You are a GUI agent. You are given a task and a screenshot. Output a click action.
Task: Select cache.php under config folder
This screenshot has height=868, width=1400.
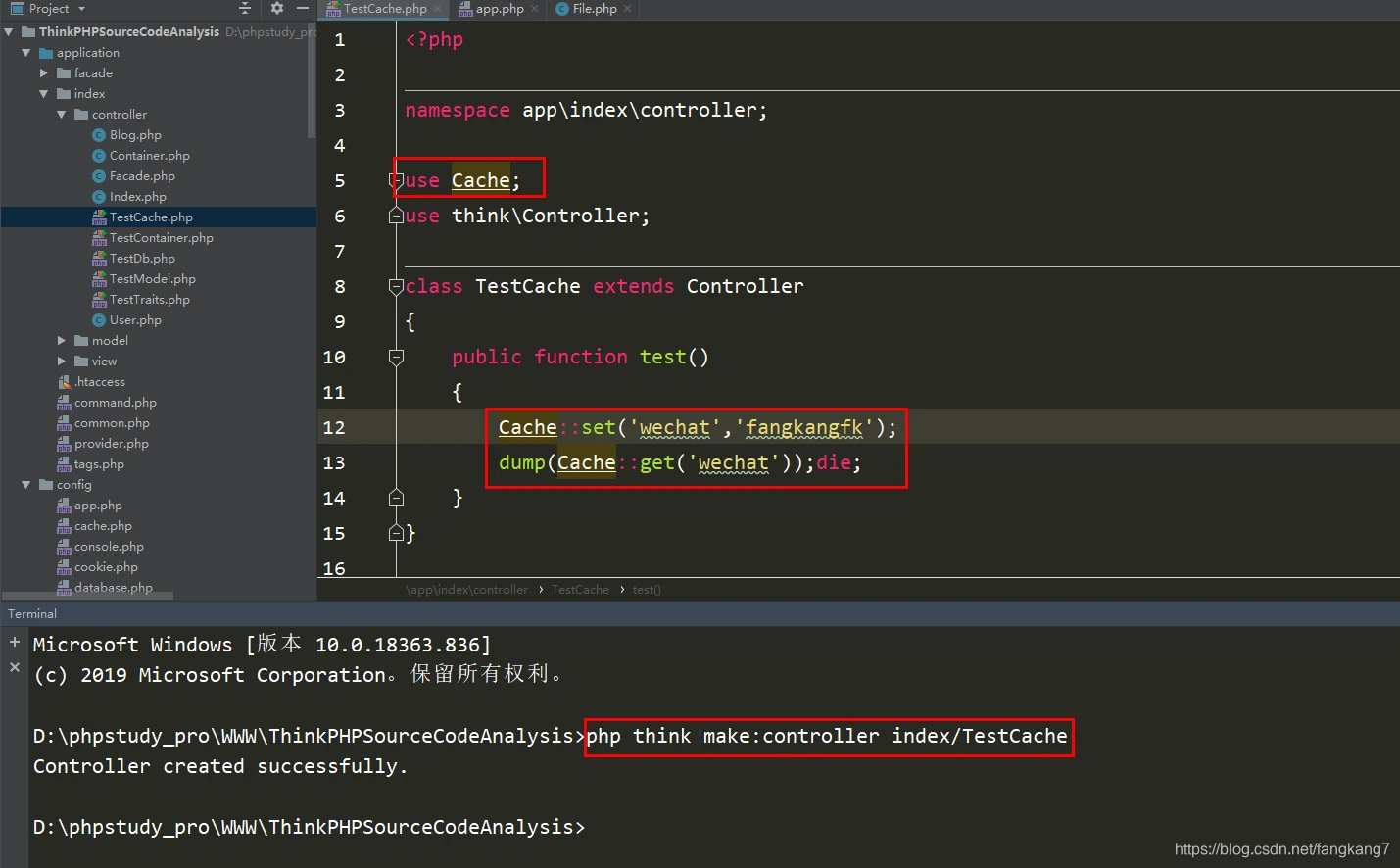pyautogui.click(x=103, y=526)
